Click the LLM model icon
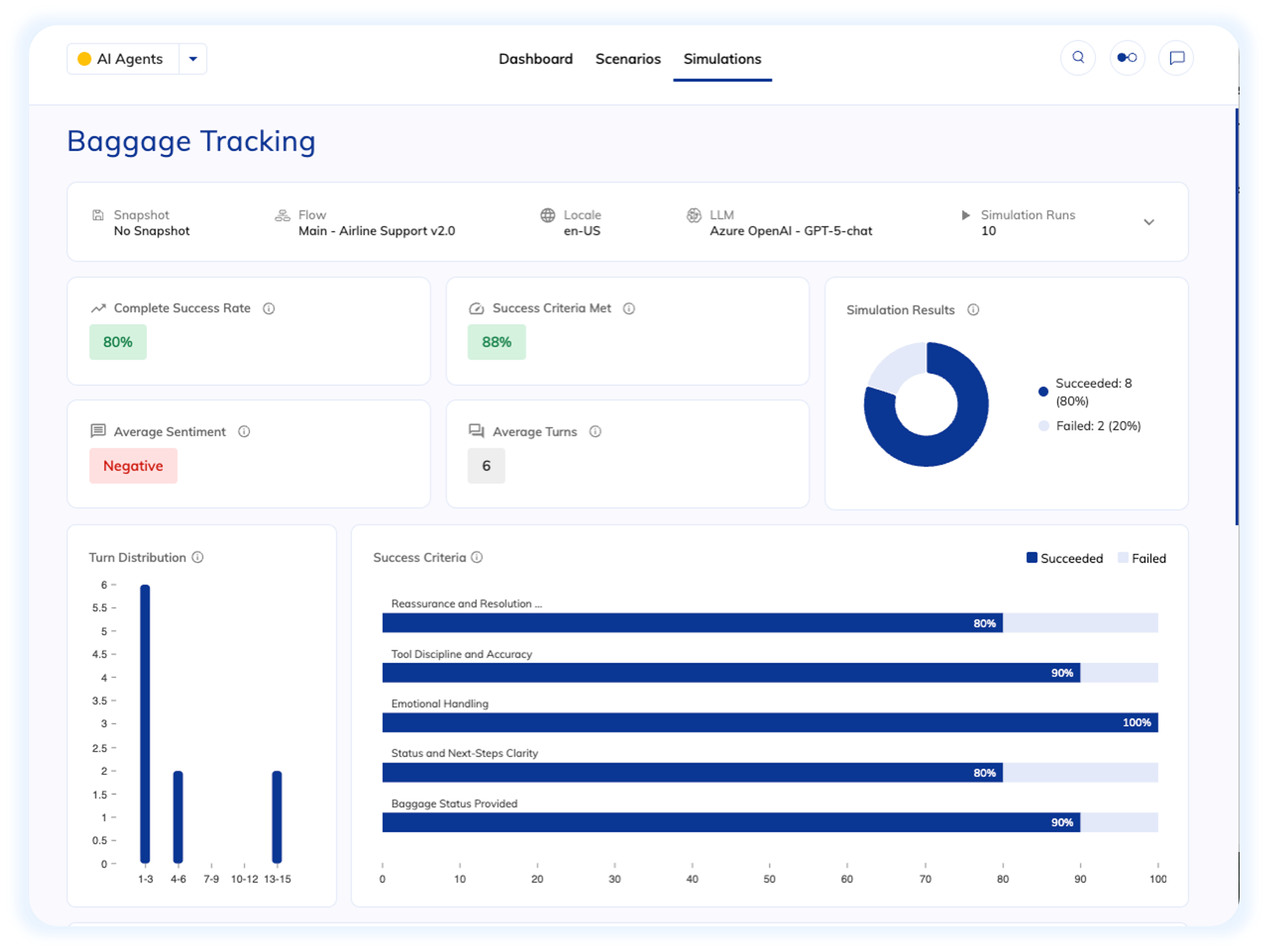 coord(694,215)
